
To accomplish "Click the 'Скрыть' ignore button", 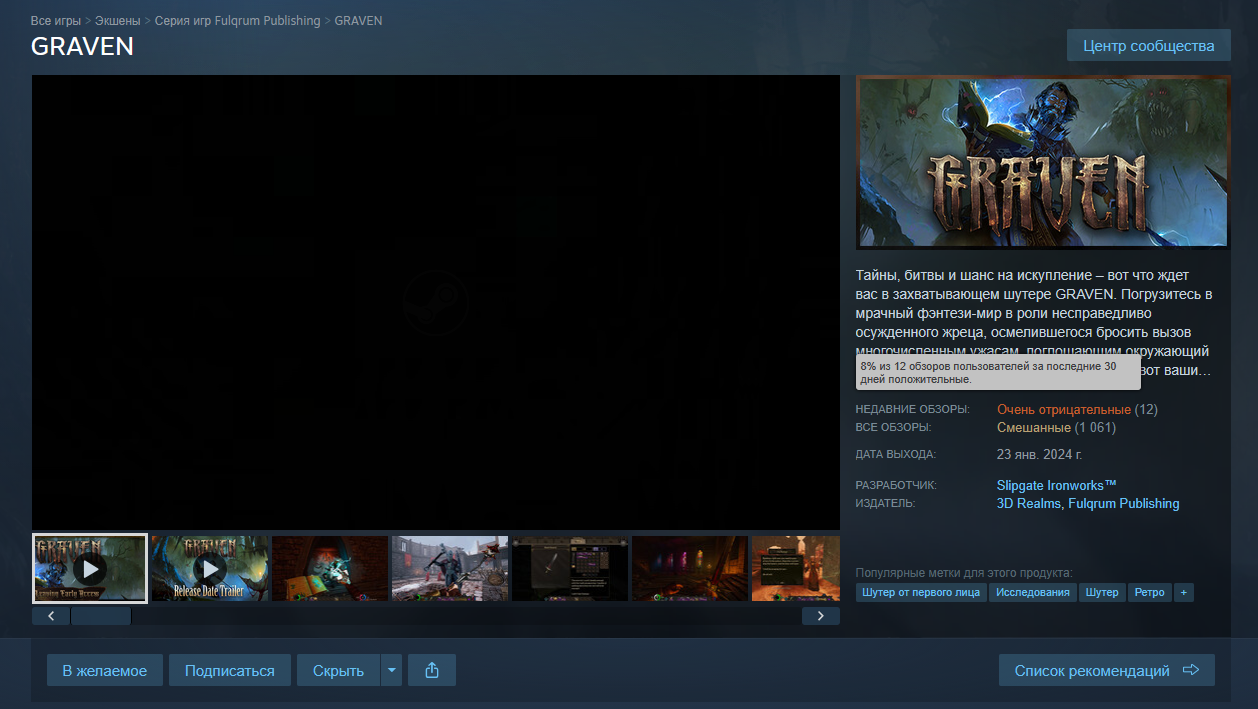I will 338,670.
